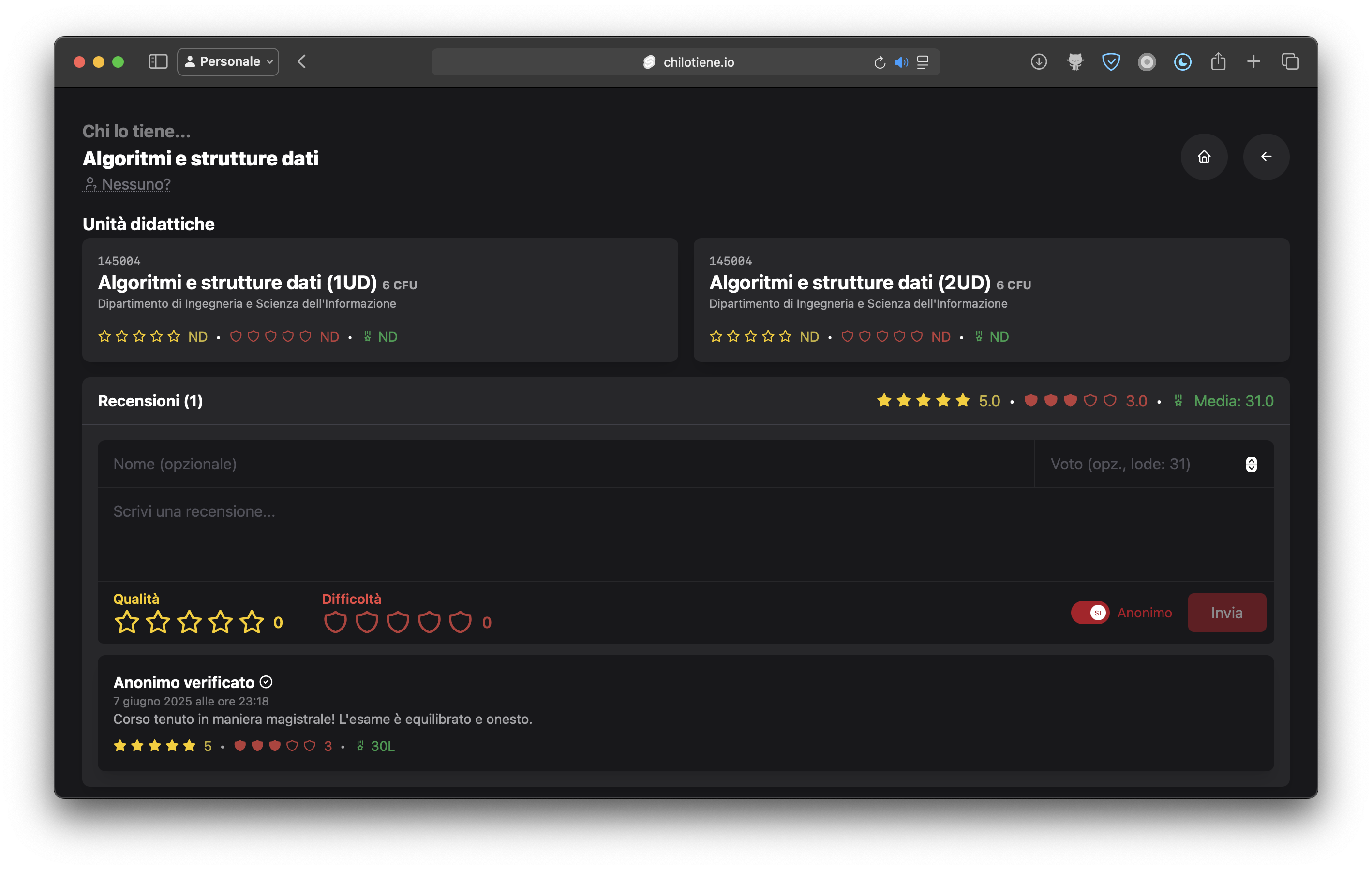Image resolution: width=1372 pixels, height=870 pixels.
Task: Click the privacy shield icon in the toolbar
Action: coord(1110,61)
